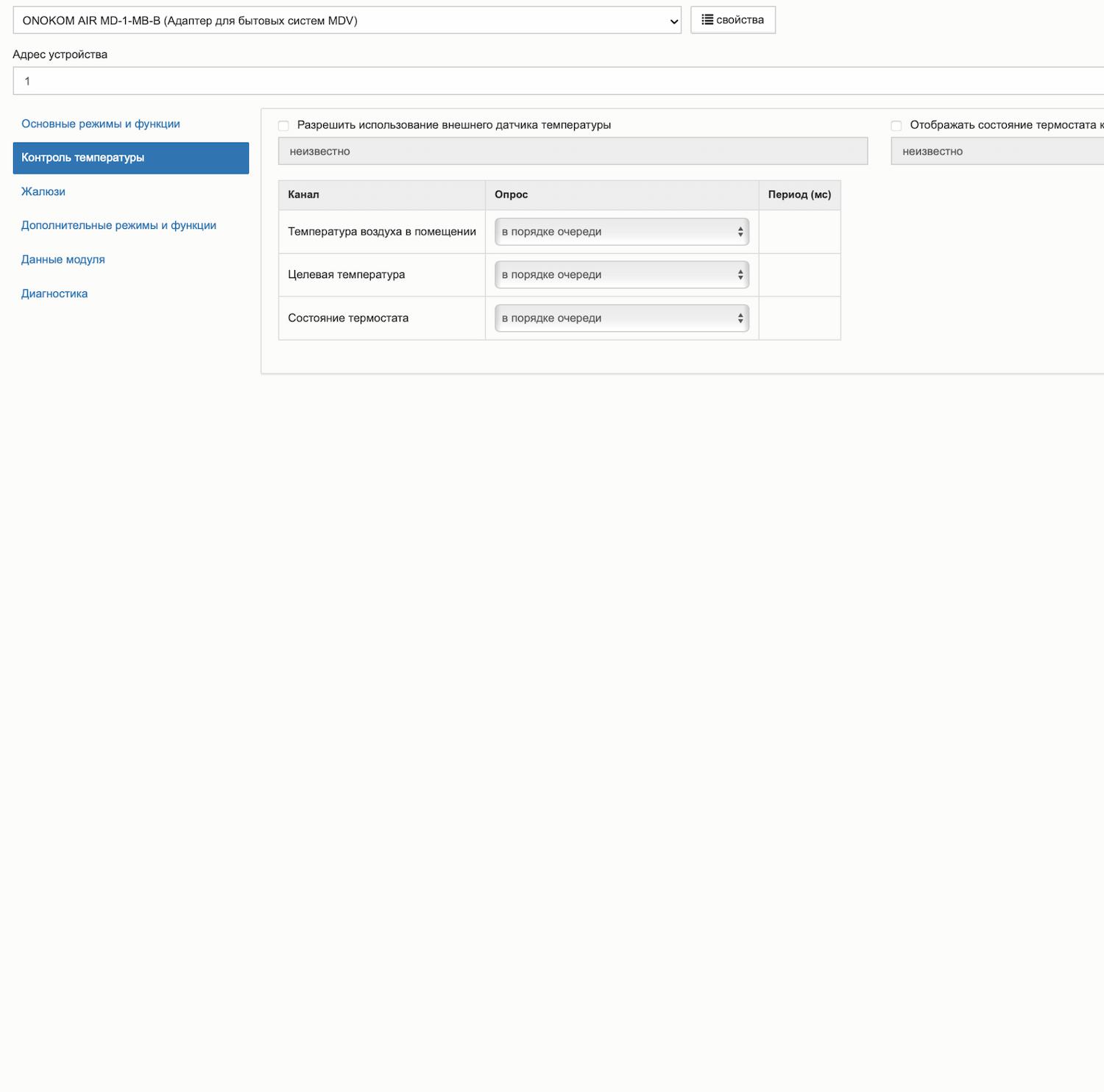1104x1092 pixels.
Task: Select the Состояние термостата row label
Action: [x=348, y=318]
